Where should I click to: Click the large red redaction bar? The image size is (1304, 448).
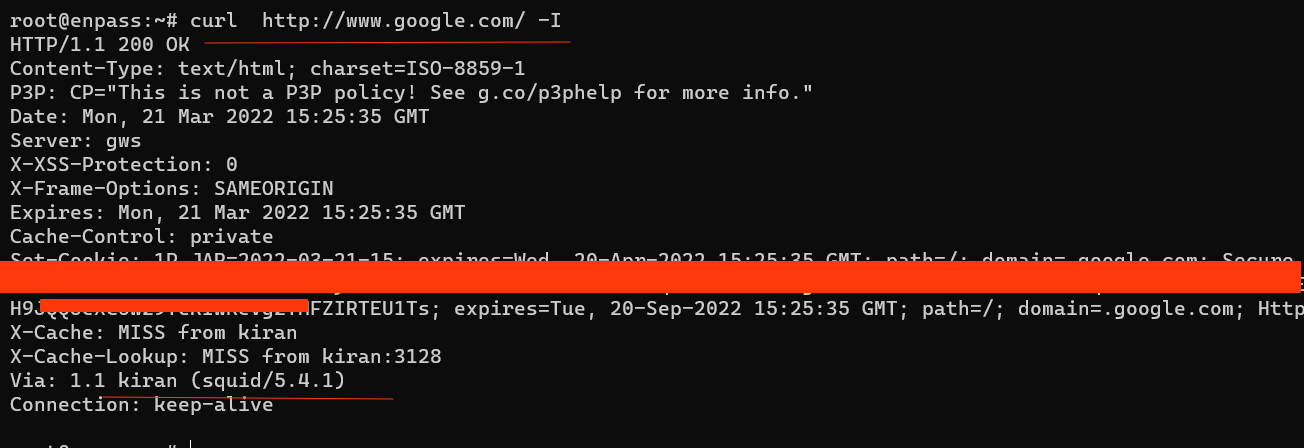[x=650, y=277]
